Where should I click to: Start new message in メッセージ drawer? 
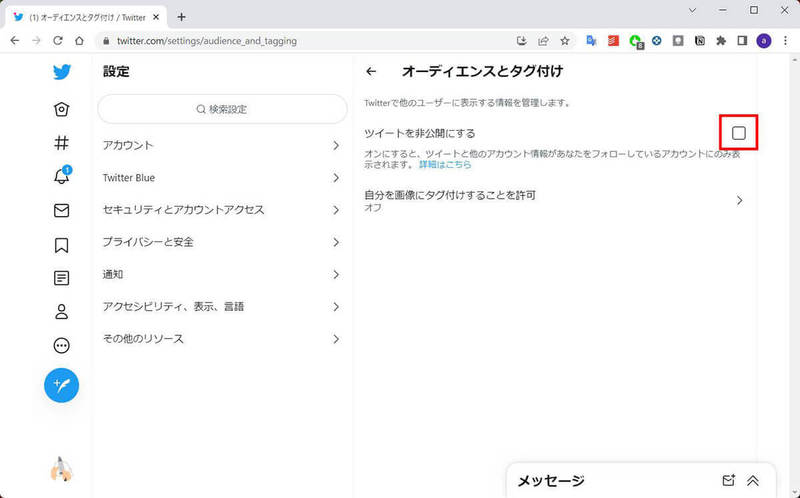729,480
